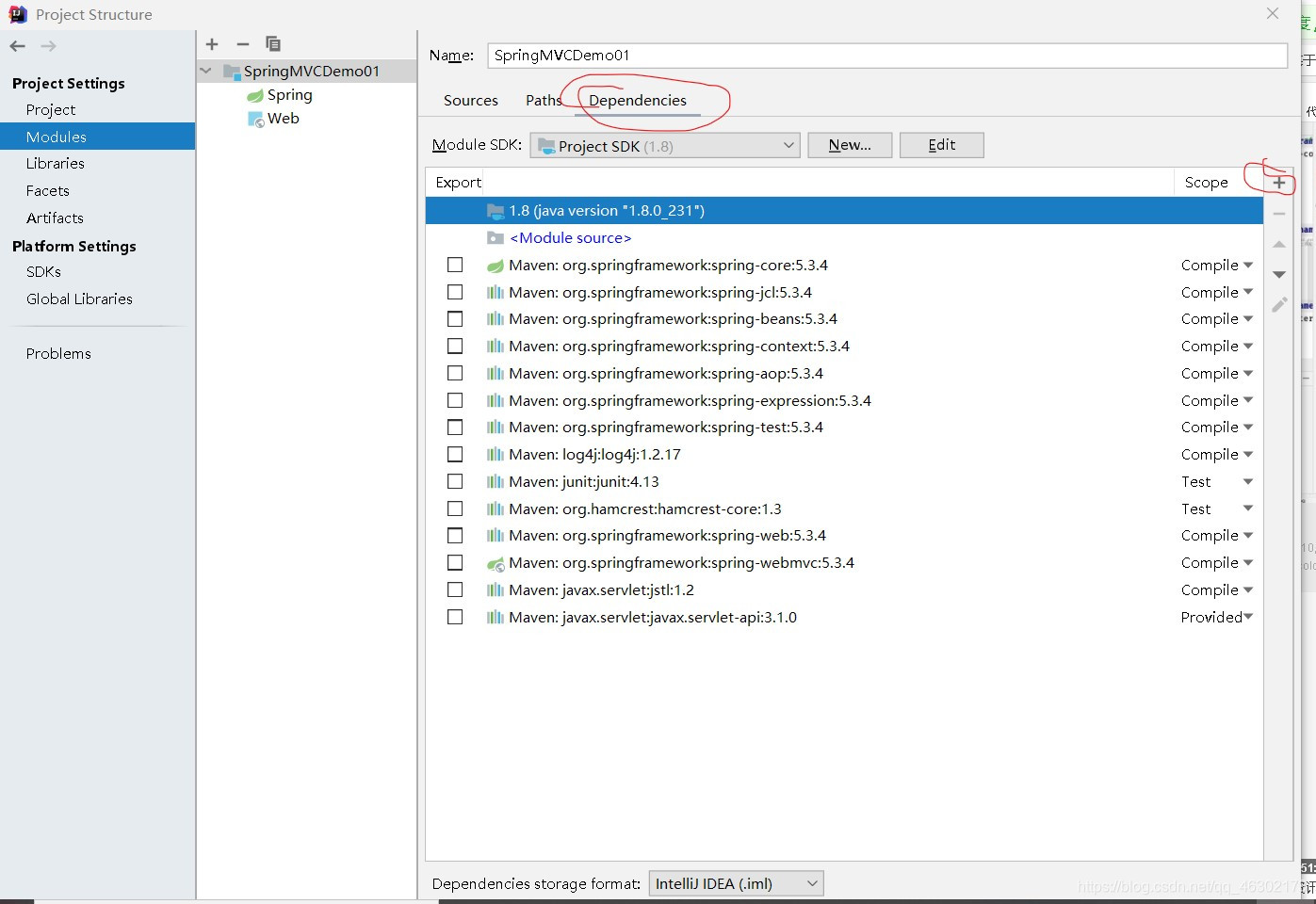1316x904 pixels.
Task: Click the Web facet icon
Action: tap(255, 120)
